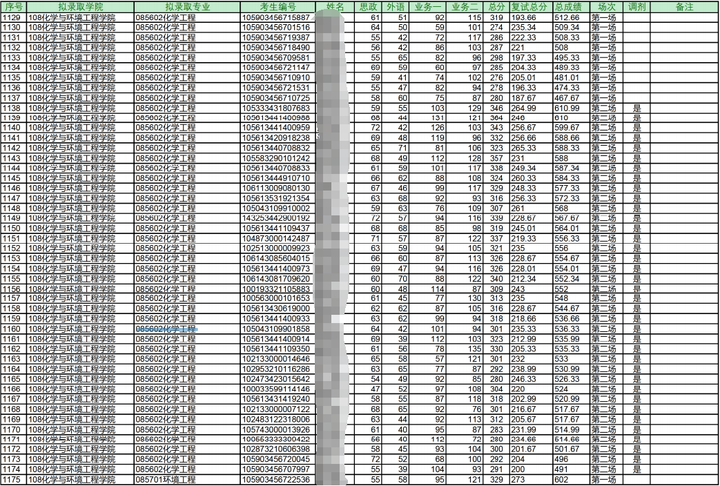Click the 总分 column header

point(496,7)
